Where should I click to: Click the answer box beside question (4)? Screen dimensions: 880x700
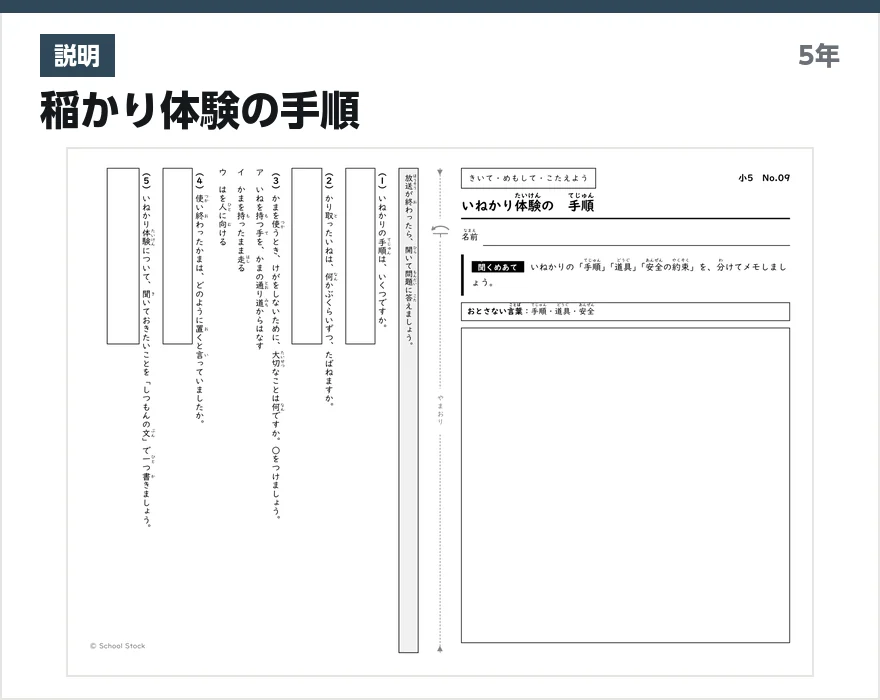point(178,256)
